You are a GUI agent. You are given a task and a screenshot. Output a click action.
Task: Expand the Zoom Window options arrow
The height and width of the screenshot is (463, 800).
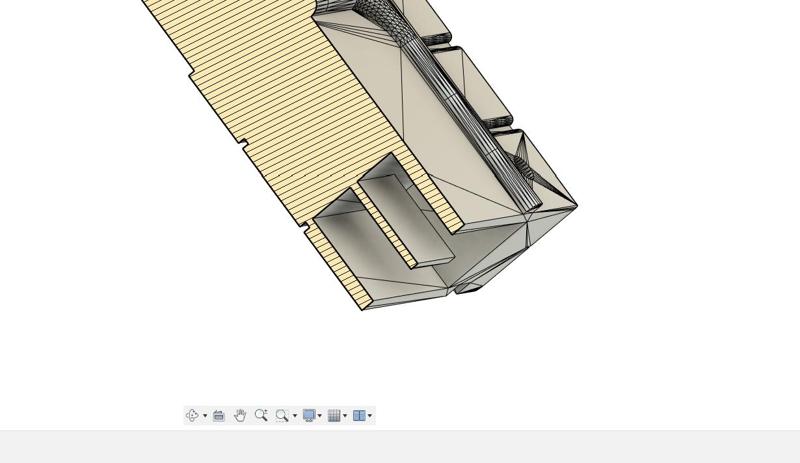(294, 416)
